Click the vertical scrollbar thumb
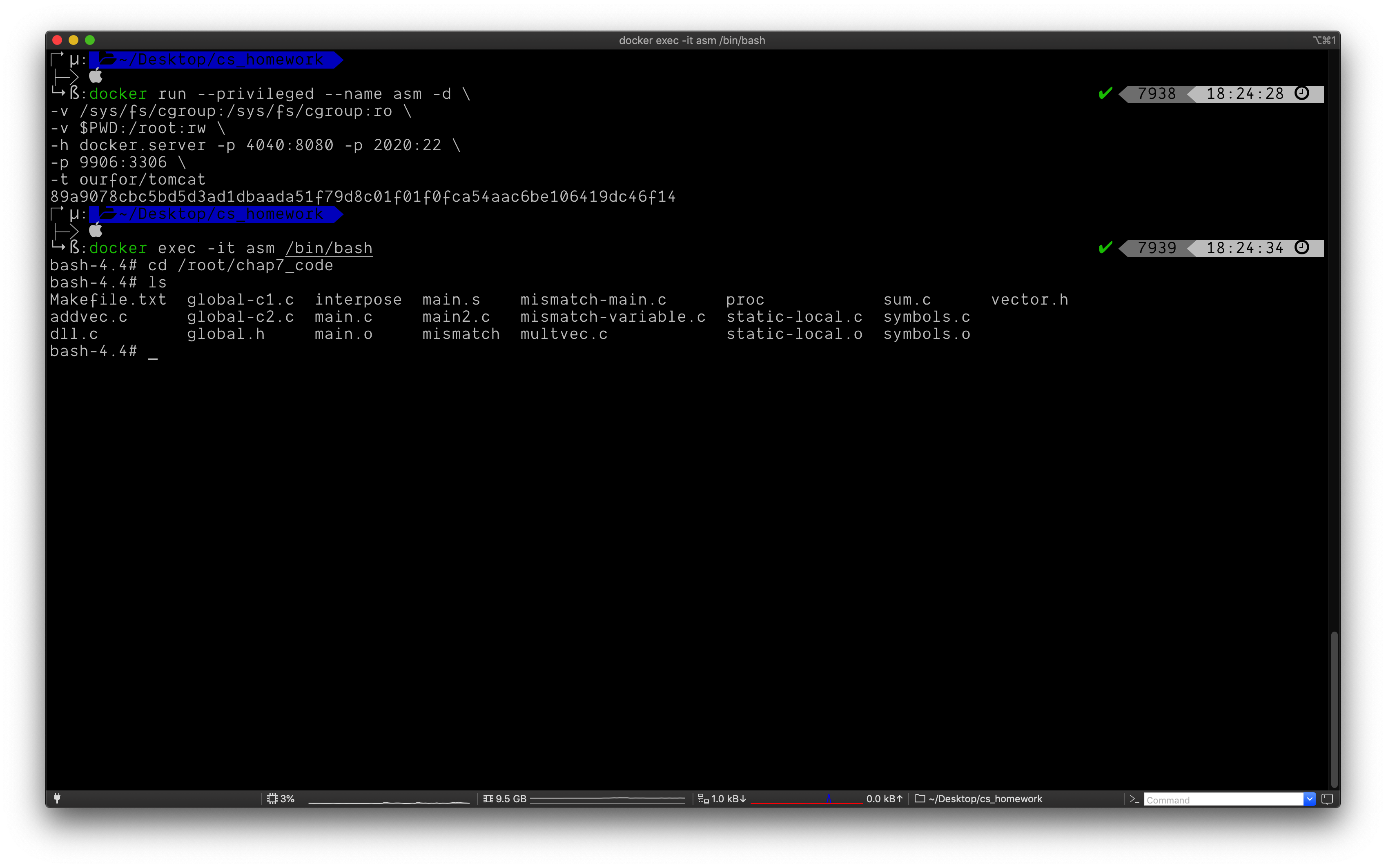 click(x=1334, y=709)
